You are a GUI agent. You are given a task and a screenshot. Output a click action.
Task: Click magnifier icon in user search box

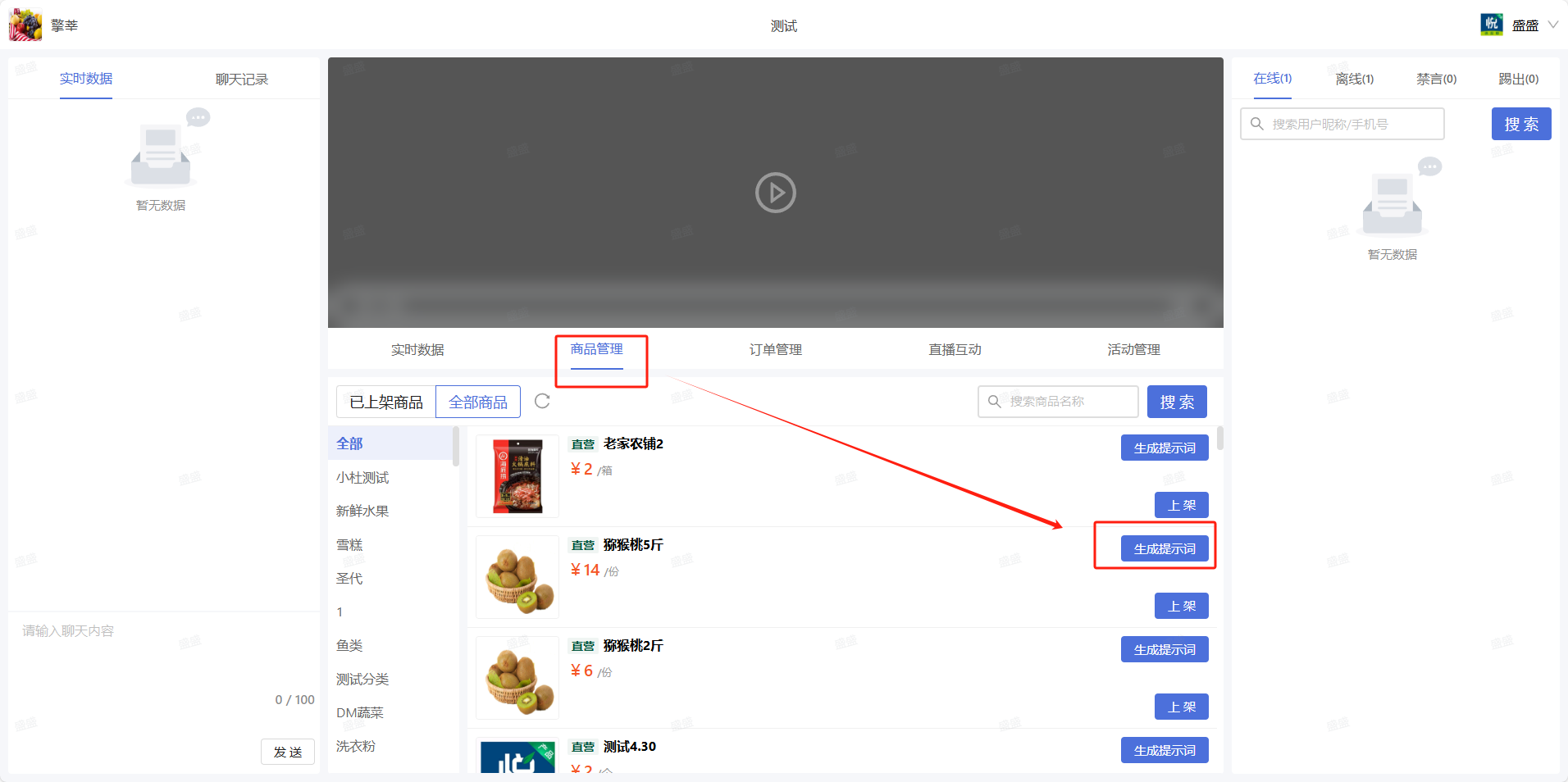(x=1256, y=124)
